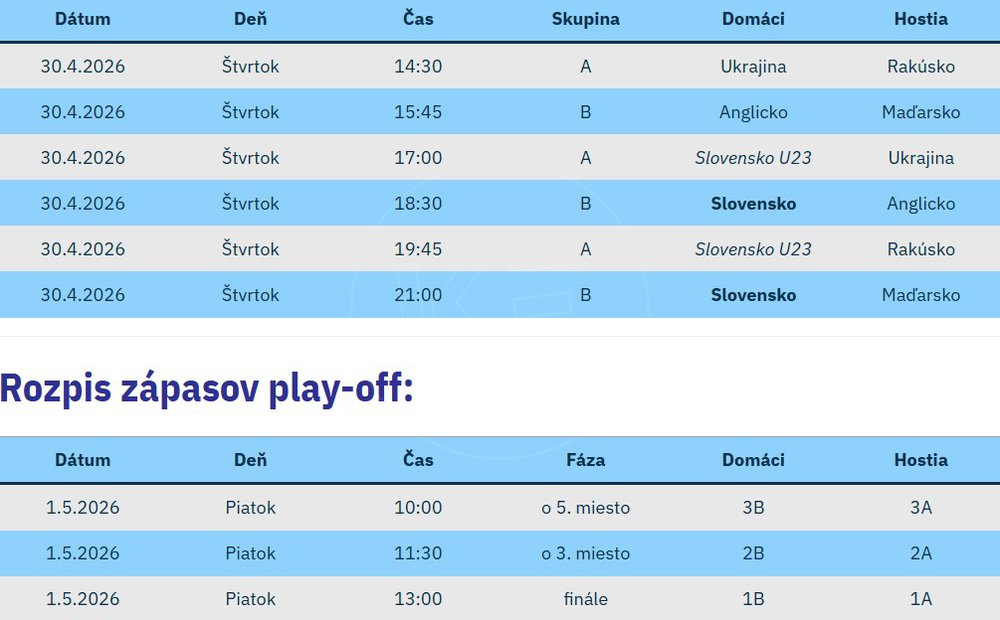The image size is (1000, 620).
Task: Click the 'Rozpis zápasov play-off:' heading
Action: [207, 387]
